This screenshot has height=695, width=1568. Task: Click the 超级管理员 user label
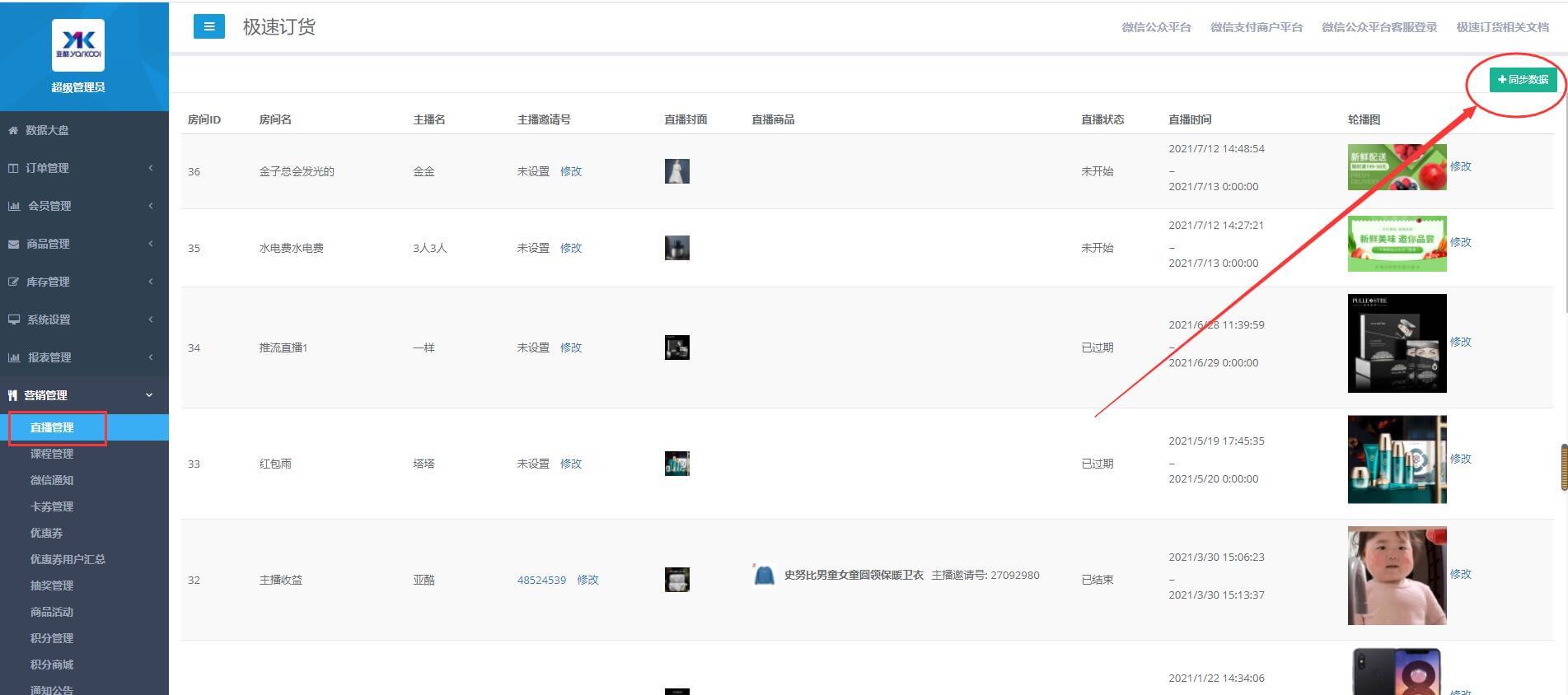78,87
